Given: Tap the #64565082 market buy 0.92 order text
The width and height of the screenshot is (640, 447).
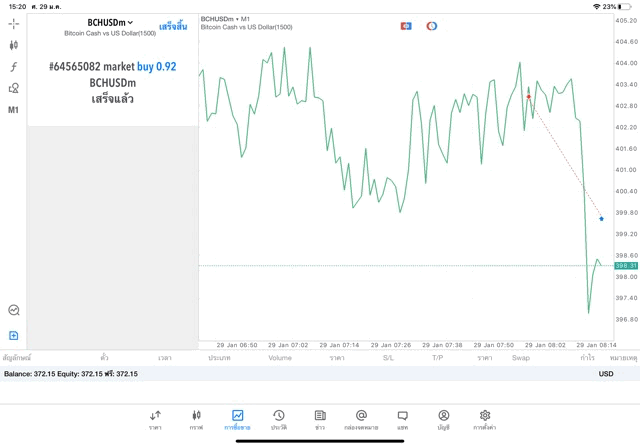Looking at the screenshot, I should 113,67.
